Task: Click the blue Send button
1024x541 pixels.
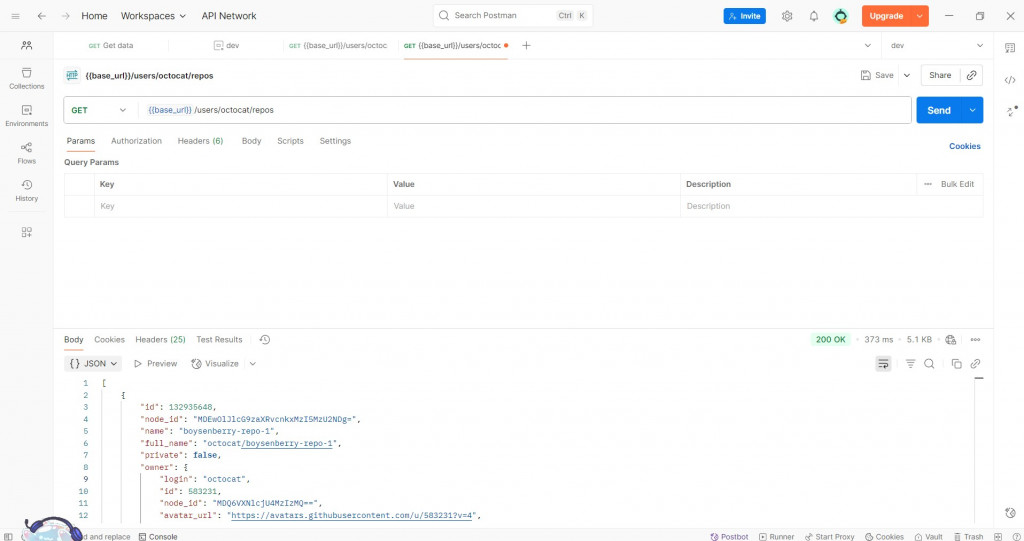Action: pyautogui.click(x=939, y=110)
